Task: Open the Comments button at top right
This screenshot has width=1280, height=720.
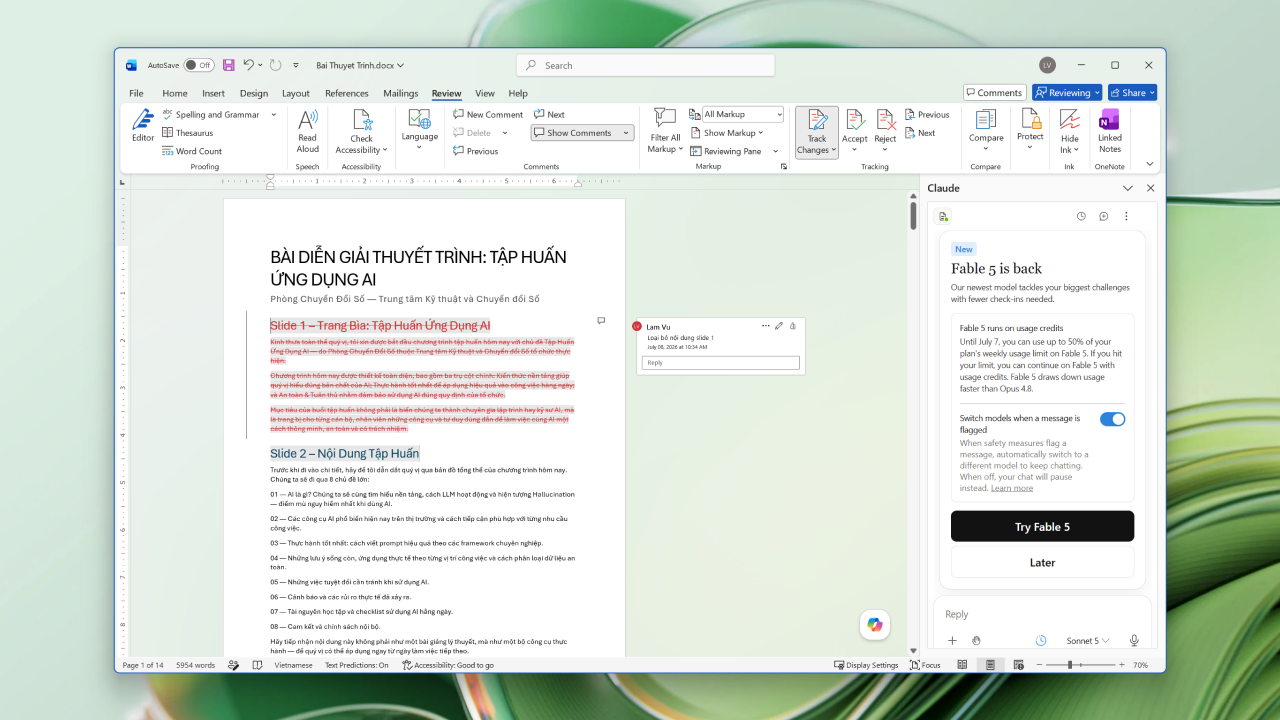Action: pyautogui.click(x=995, y=93)
